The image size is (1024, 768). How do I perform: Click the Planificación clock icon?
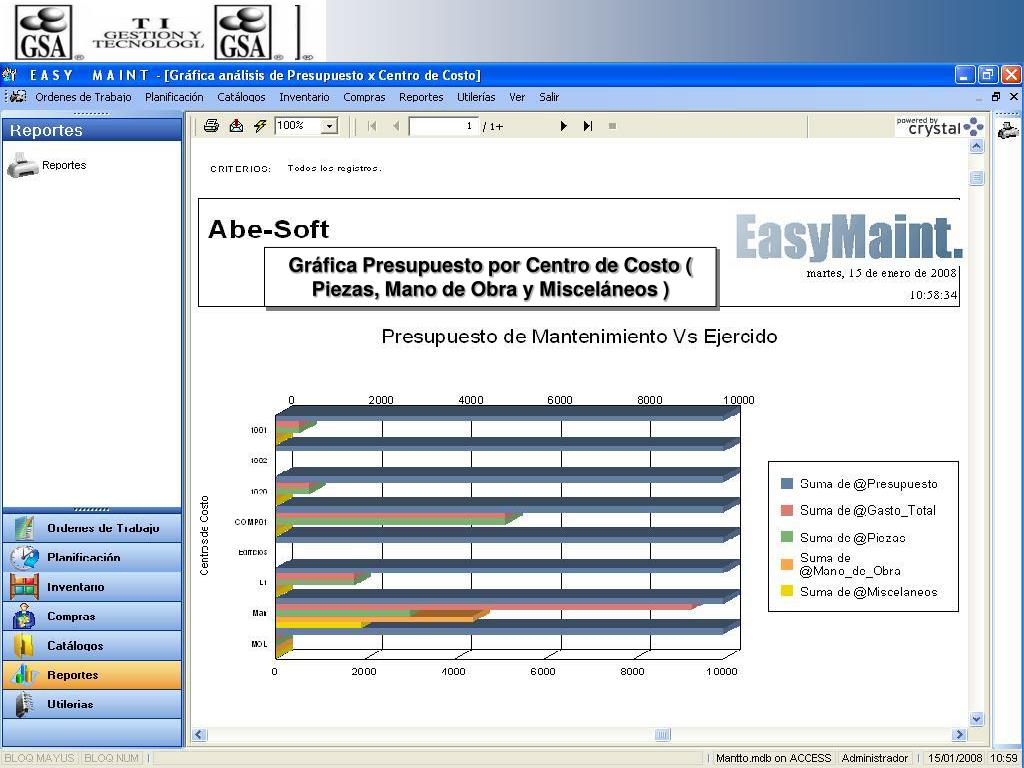tap(24, 558)
